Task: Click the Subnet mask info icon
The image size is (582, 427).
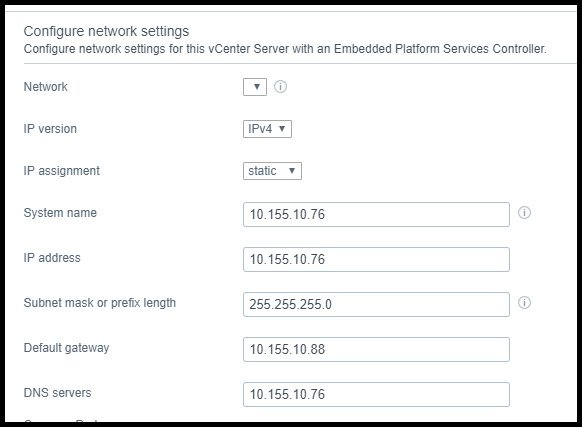Action: (x=524, y=303)
